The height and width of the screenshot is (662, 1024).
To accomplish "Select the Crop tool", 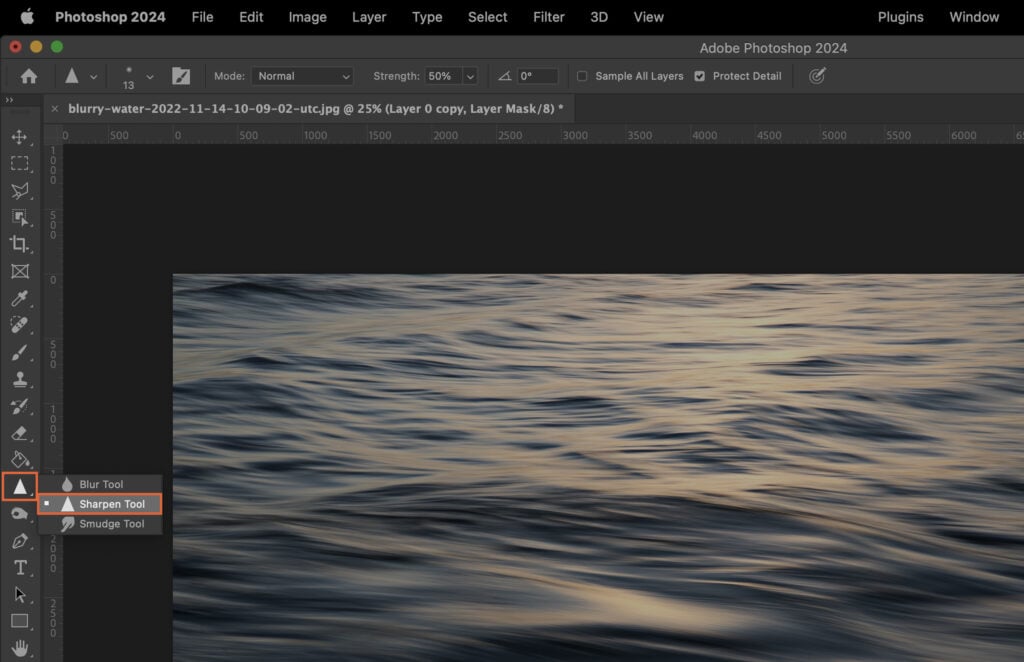I will pos(20,244).
